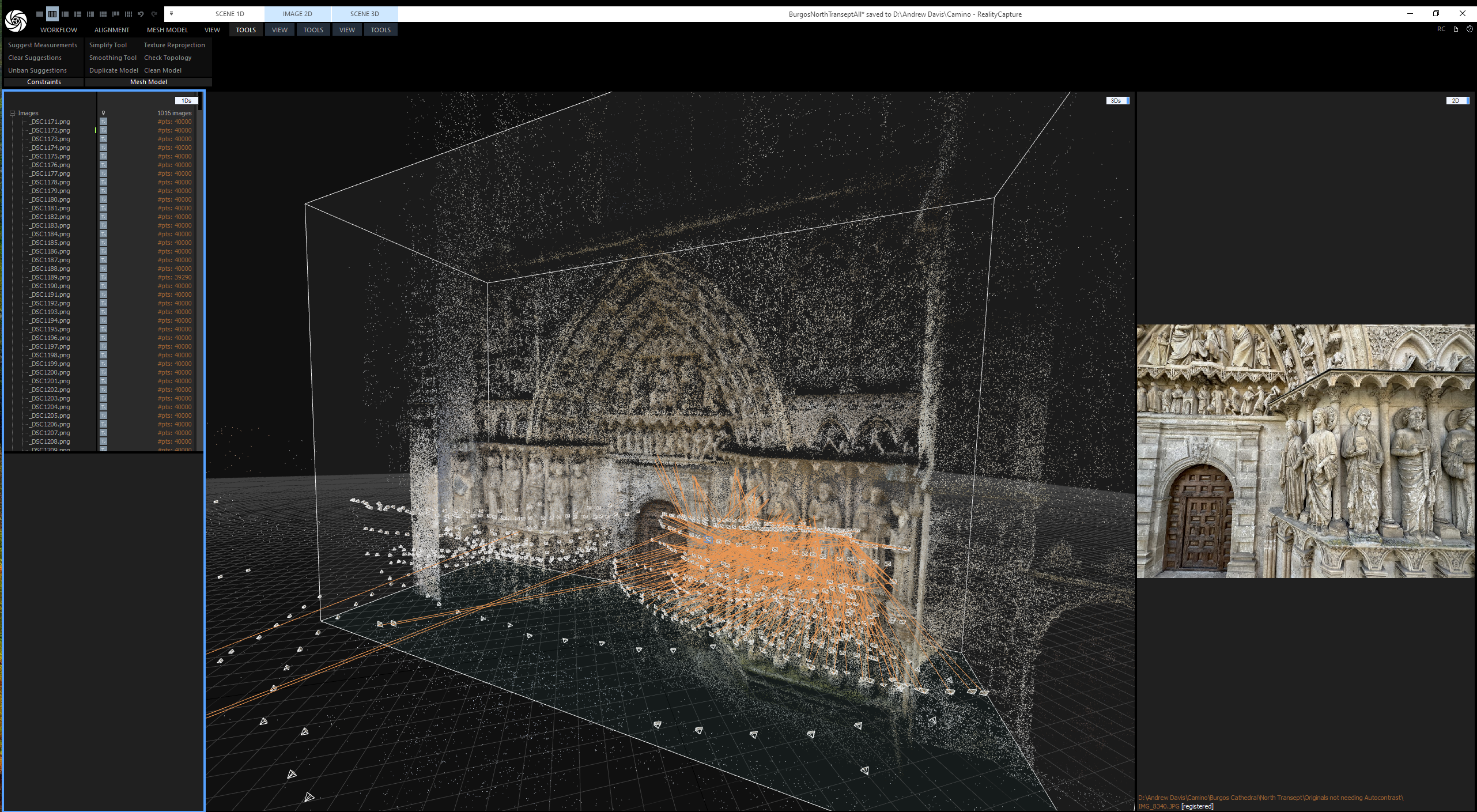Viewport: 1477px width, 812px height.
Task: Click the Tx icon for _DSC1171.png
Action: 104,122
